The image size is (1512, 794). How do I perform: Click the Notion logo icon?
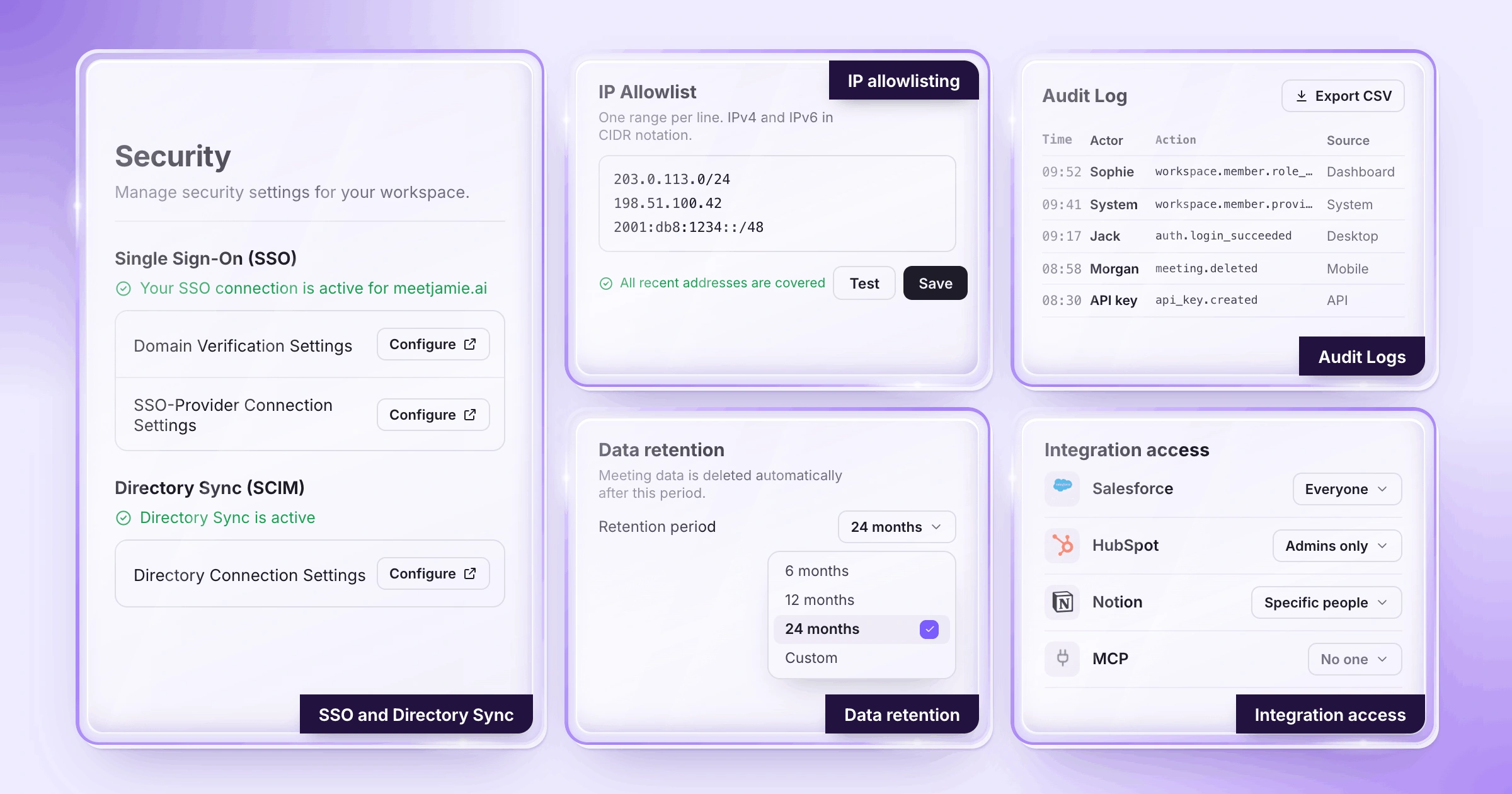1062,602
